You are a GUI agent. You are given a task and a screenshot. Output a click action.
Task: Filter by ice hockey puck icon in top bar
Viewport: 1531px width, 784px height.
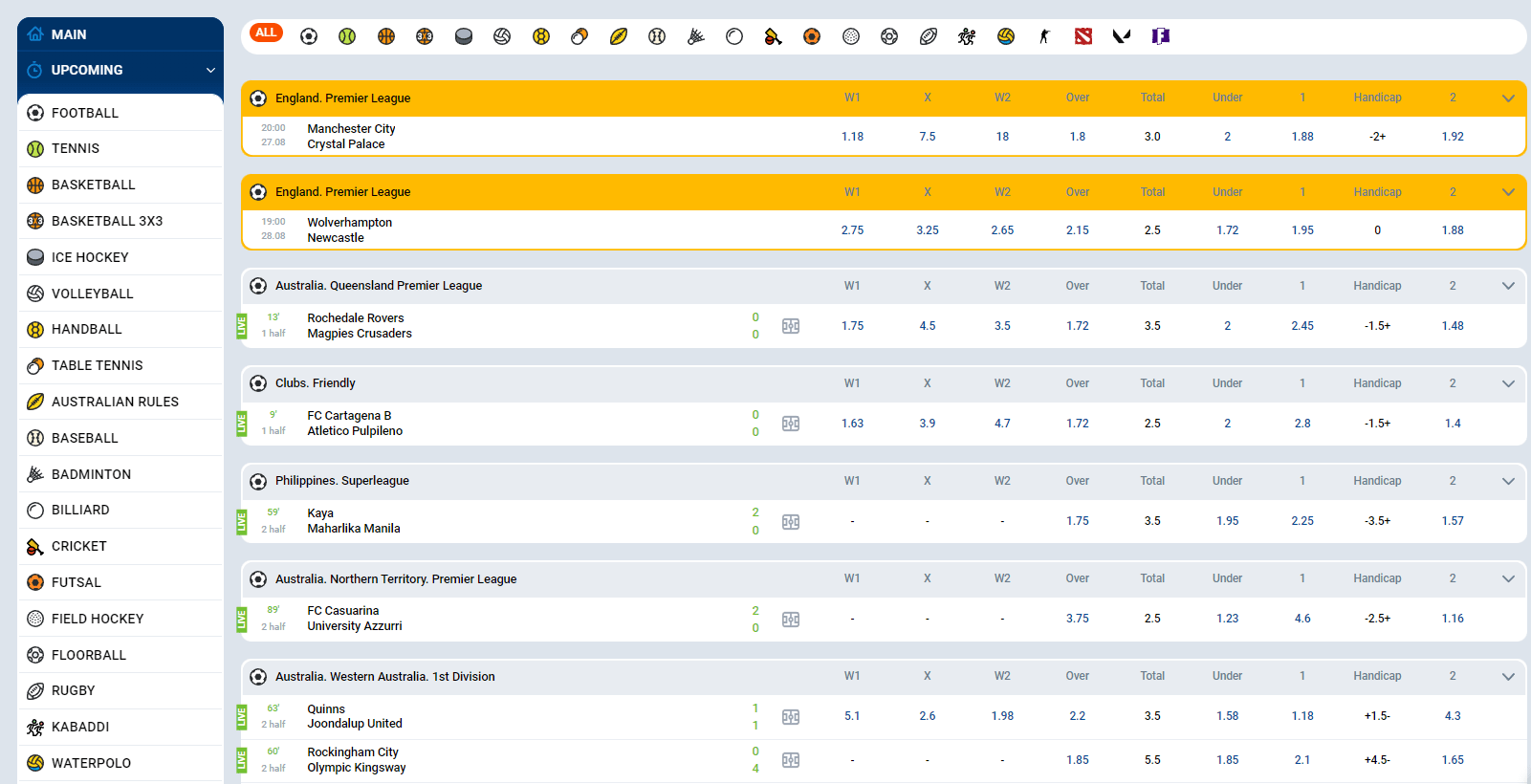464,36
